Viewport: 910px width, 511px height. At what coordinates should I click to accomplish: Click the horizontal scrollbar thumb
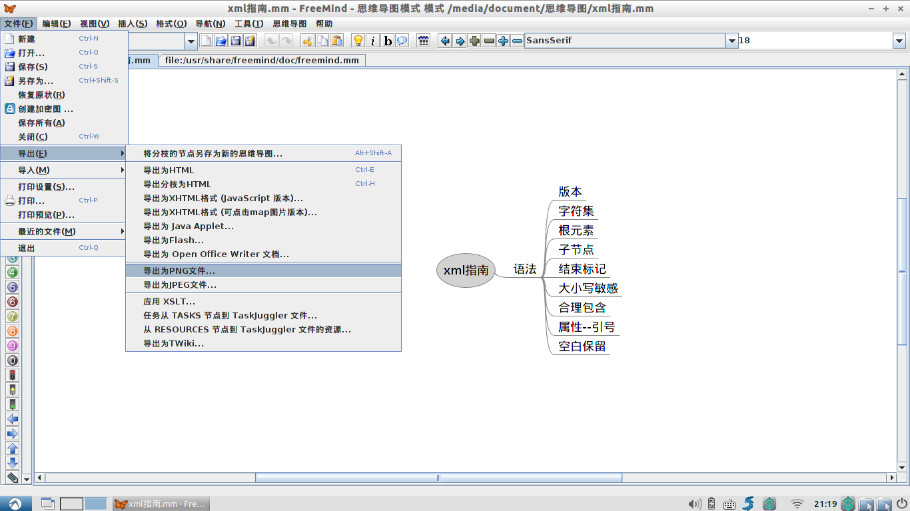(x=439, y=477)
